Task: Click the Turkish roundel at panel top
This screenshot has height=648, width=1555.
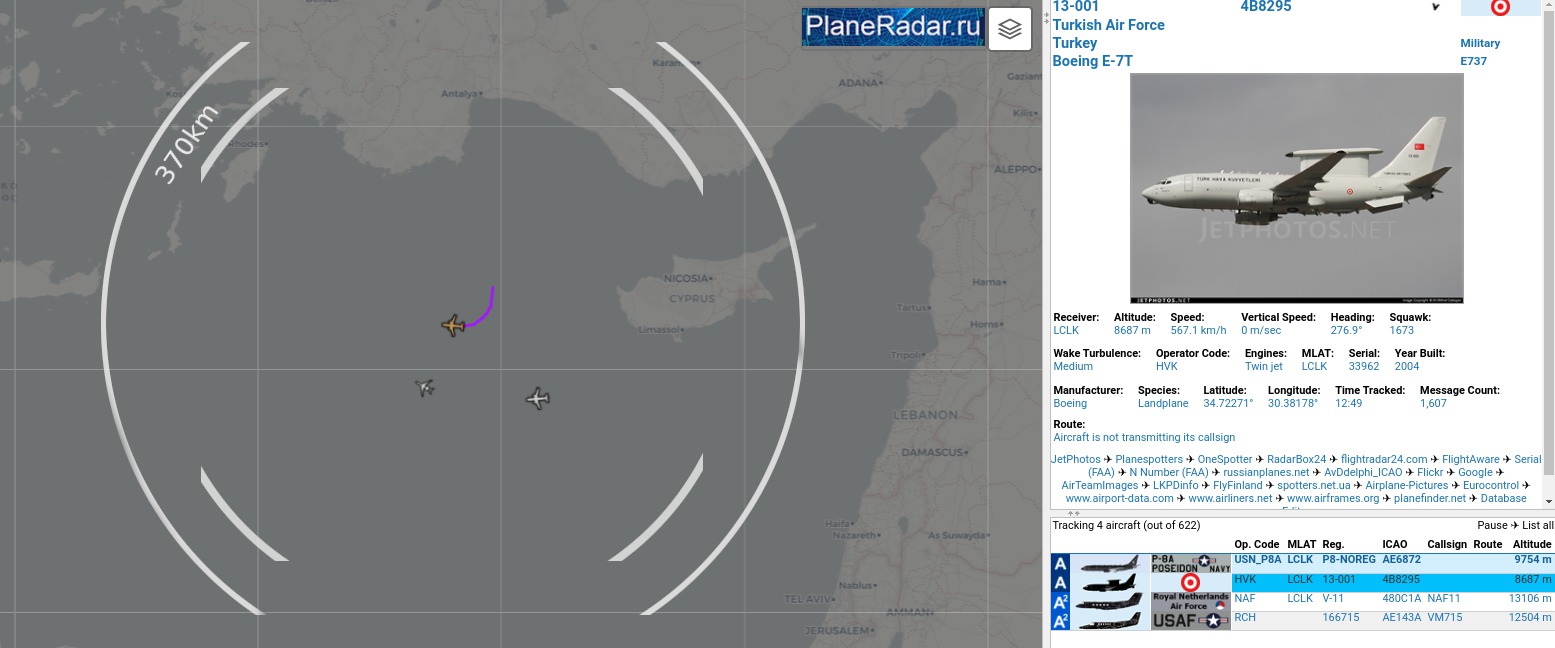Action: (x=1499, y=8)
